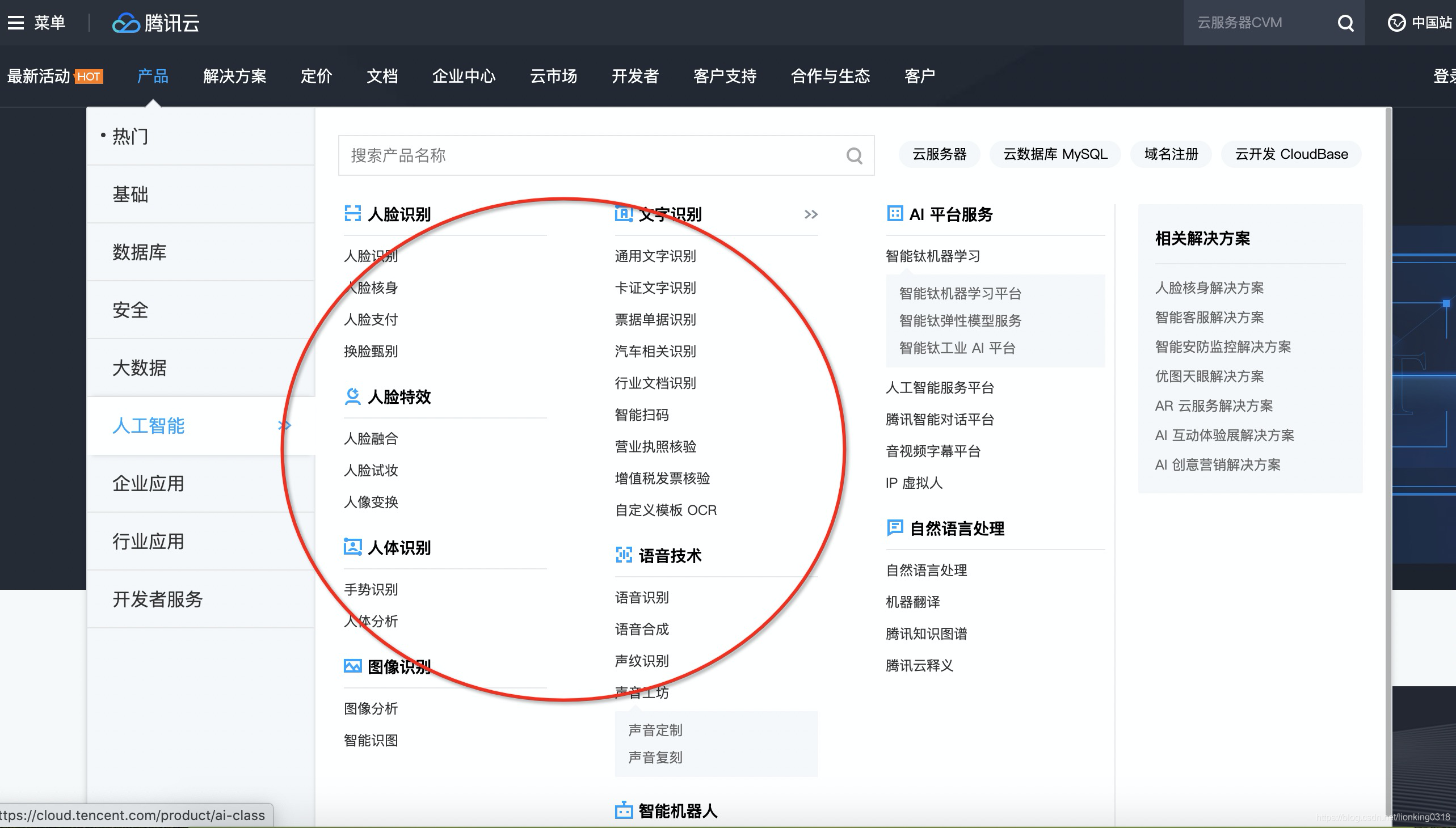
Task: Click the AI platform services category icon
Action: (894, 214)
